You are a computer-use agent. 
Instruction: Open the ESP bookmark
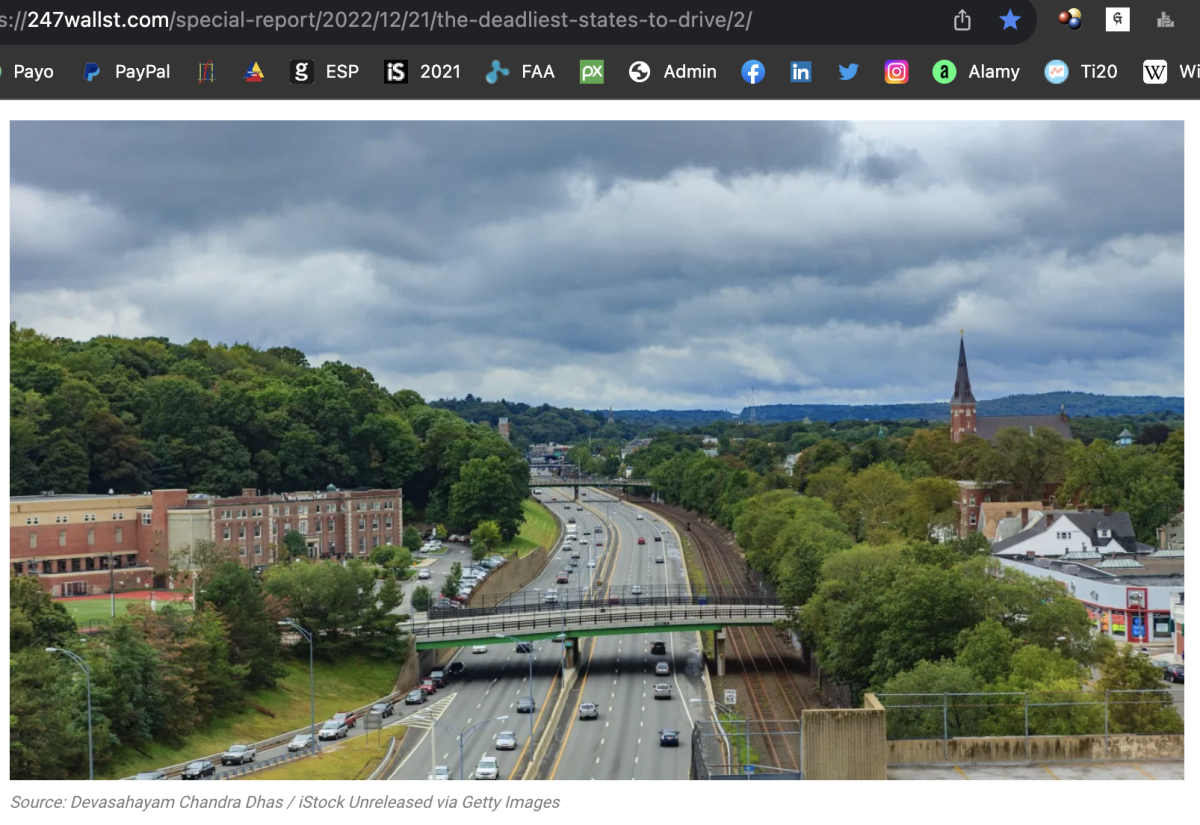coord(325,72)
